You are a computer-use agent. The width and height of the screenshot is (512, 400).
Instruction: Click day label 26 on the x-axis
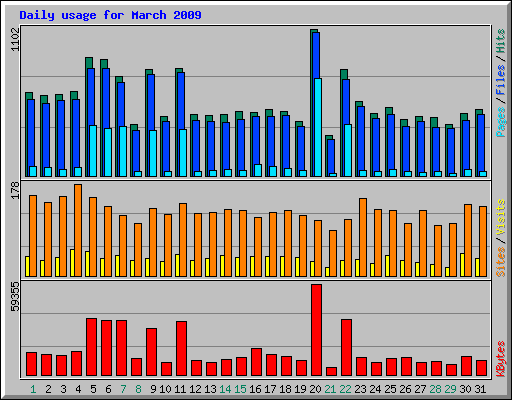pos(405,389)
